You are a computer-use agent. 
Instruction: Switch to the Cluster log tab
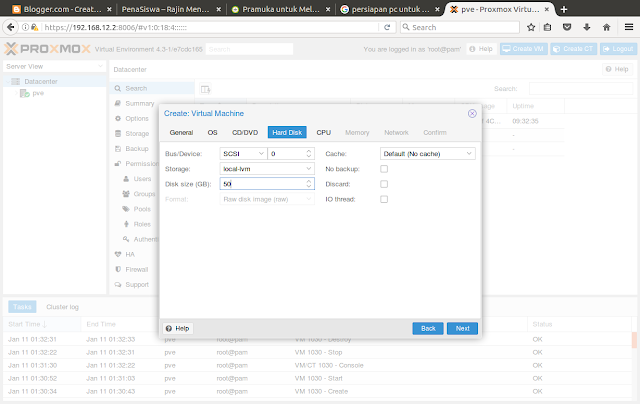62,307
